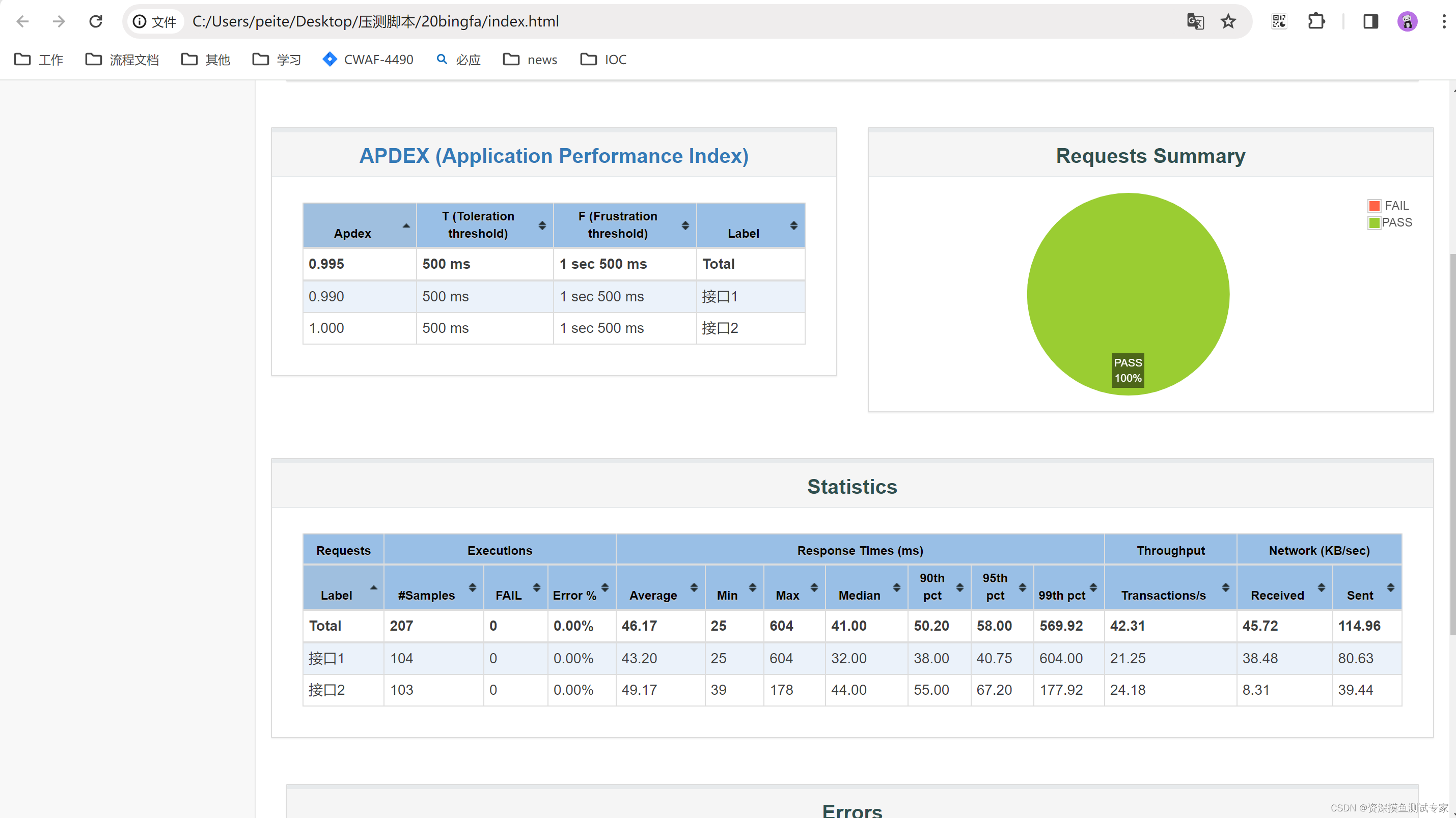Click the 207 total samples value
Screen dimensions: 1456x818
pos(401,626)
